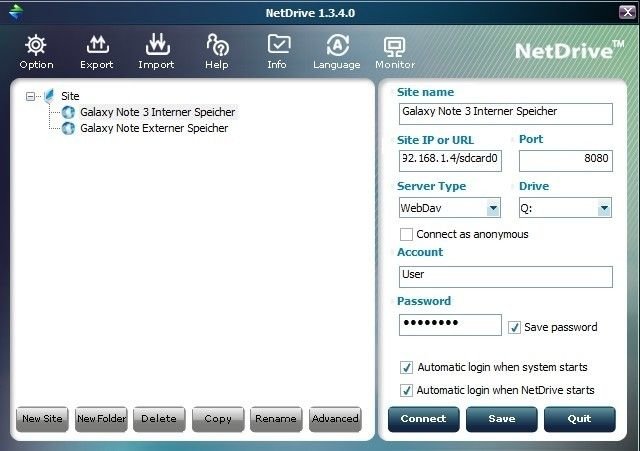Close the NetDrive window

[x=627, y=12]
